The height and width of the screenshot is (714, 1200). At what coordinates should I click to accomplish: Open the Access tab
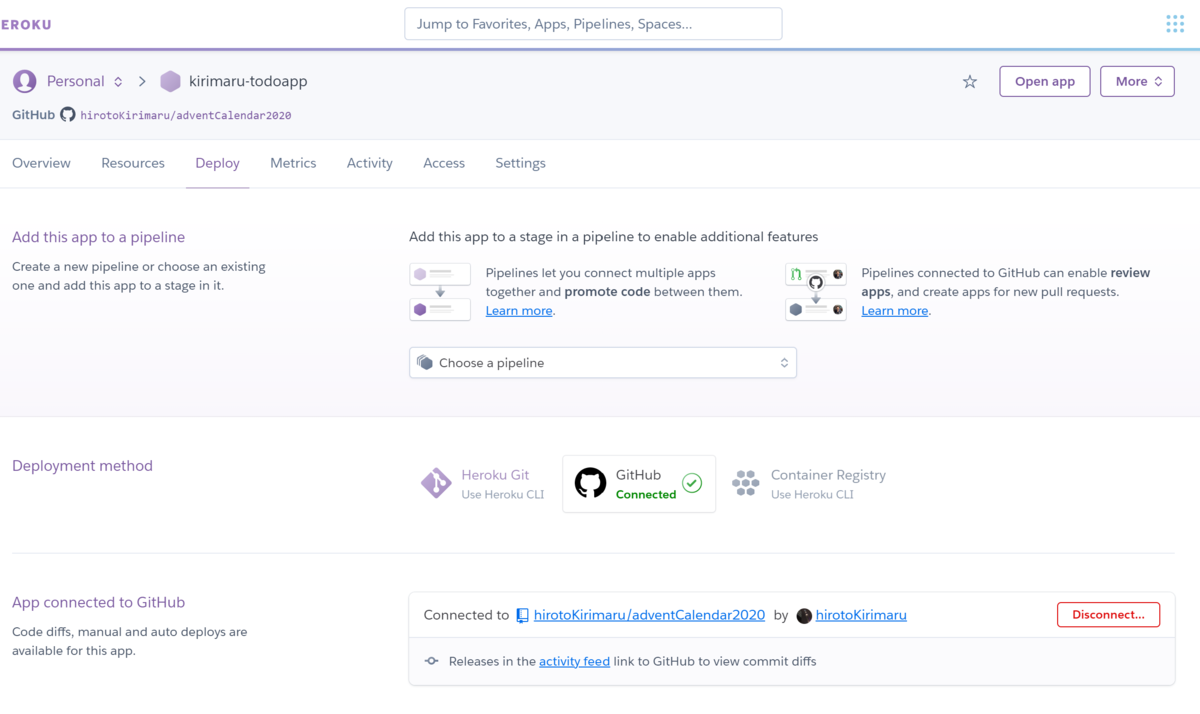(444, 163)
